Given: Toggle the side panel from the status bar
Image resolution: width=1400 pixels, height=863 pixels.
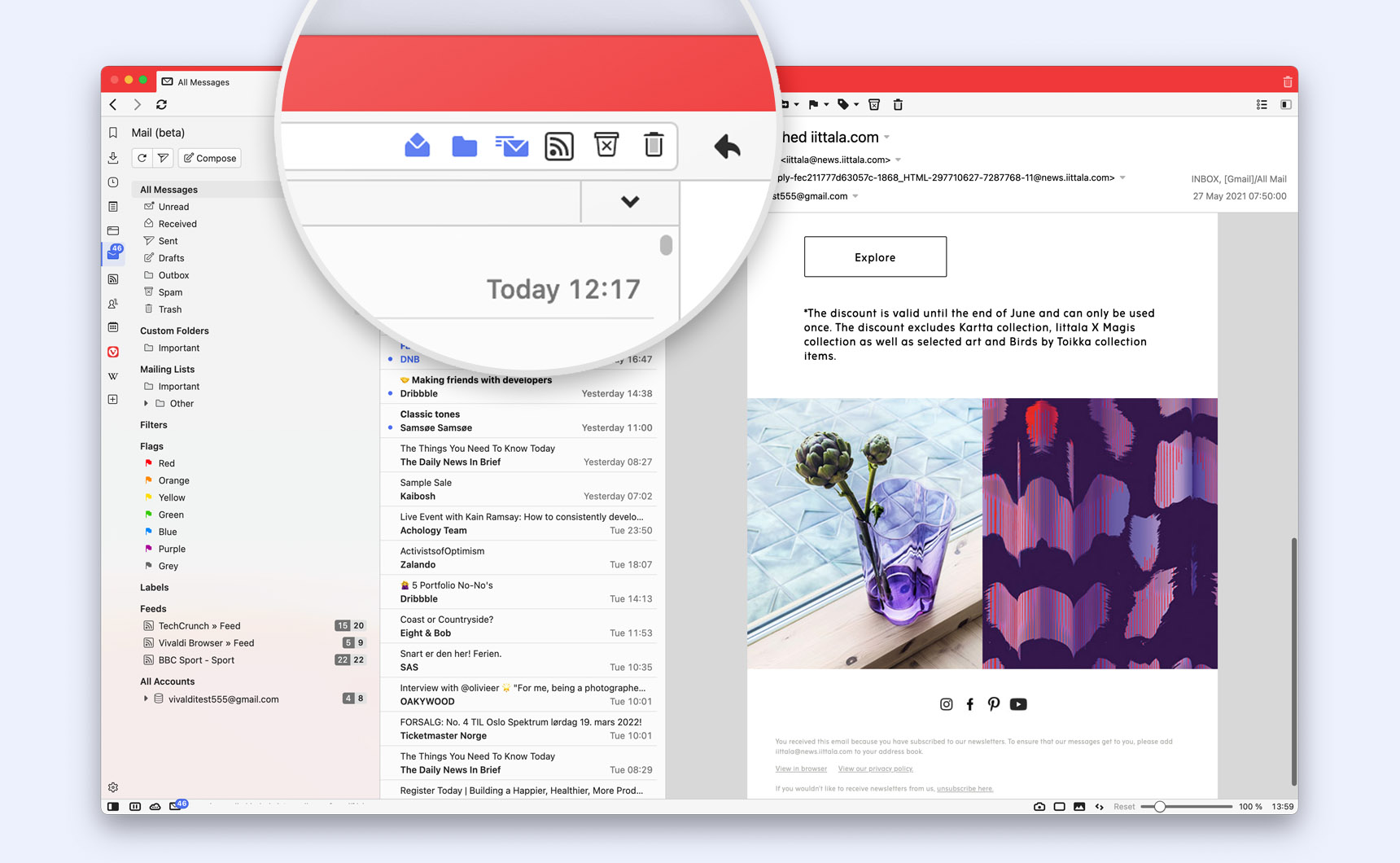Looking at the screenshot, I should click(x=113, y=807).
